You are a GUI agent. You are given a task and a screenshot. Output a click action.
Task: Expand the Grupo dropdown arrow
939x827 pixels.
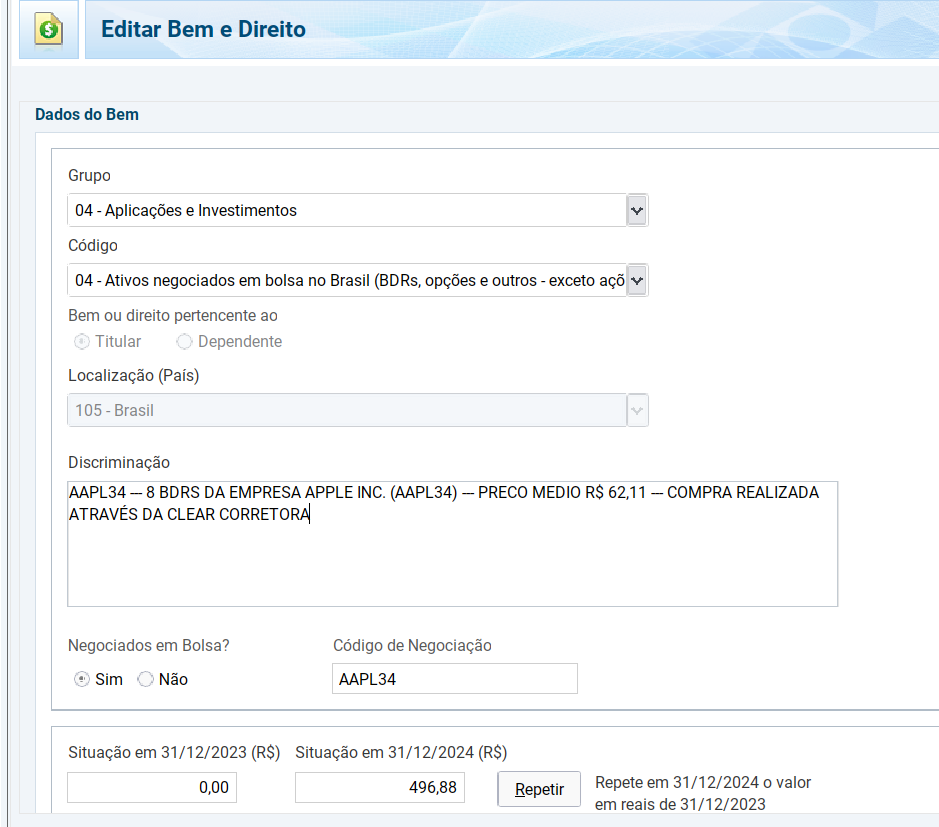tap(636, 210)
